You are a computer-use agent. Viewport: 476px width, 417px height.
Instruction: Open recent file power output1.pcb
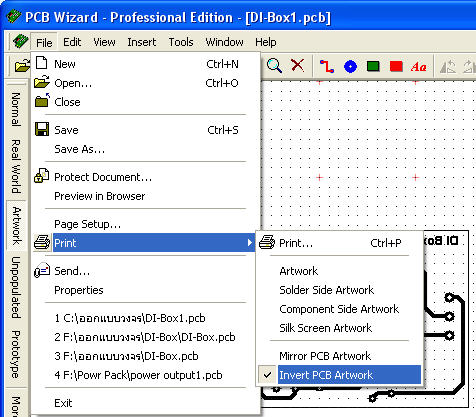pos(146,375)
